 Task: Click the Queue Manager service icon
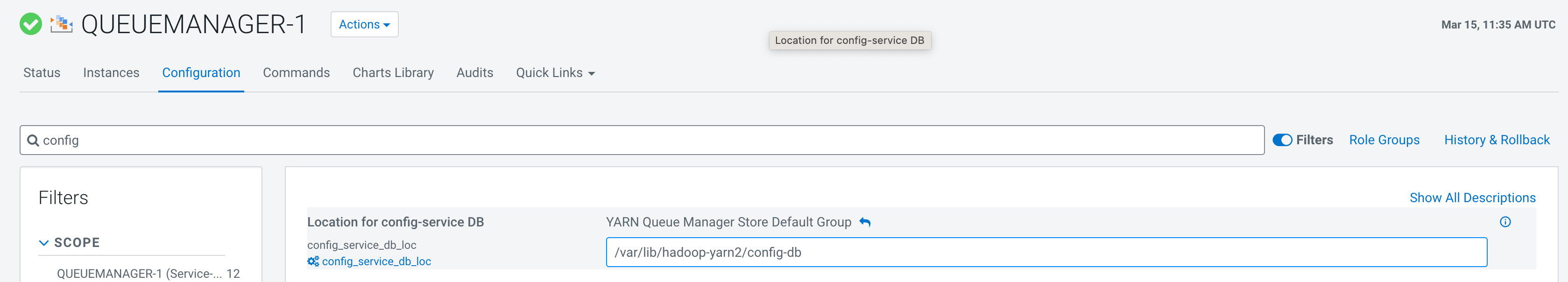pos(62,24)
